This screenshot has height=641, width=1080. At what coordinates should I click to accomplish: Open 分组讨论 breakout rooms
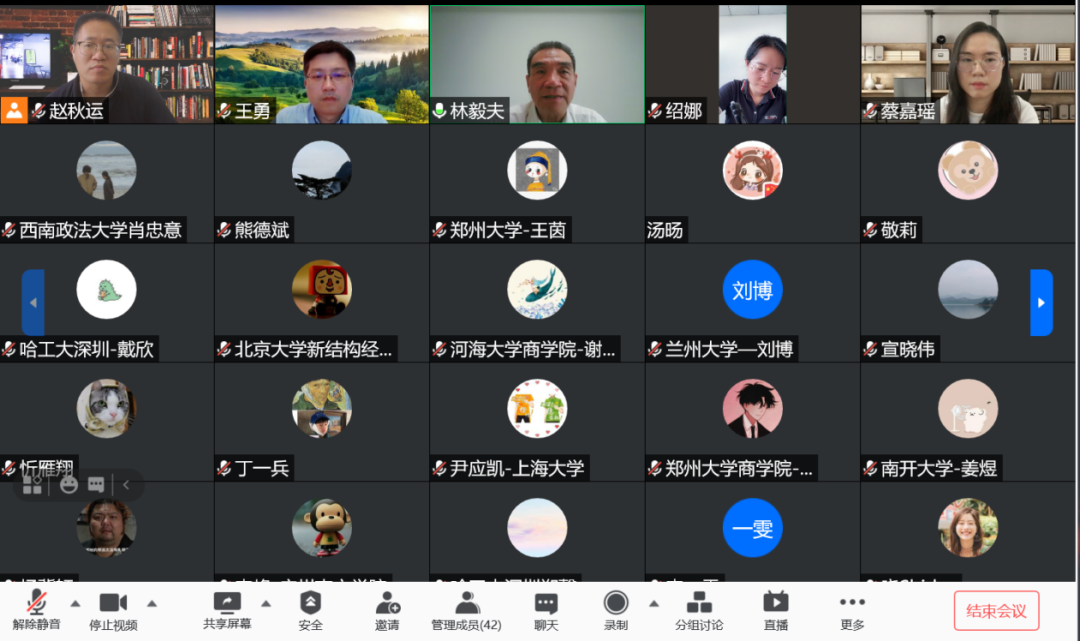(x=699, y=611)
